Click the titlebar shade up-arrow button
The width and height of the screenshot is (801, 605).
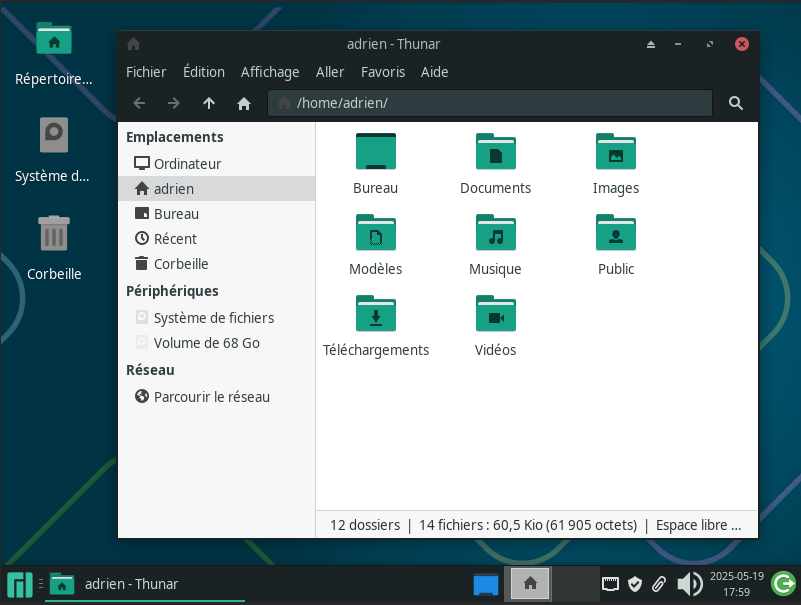click(x=651, y=44)
